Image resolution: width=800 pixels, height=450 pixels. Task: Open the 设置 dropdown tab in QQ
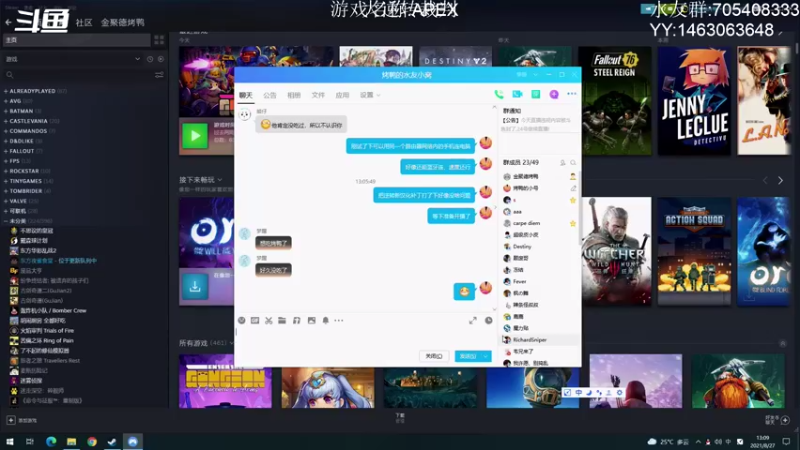click(x=370, y=95)
